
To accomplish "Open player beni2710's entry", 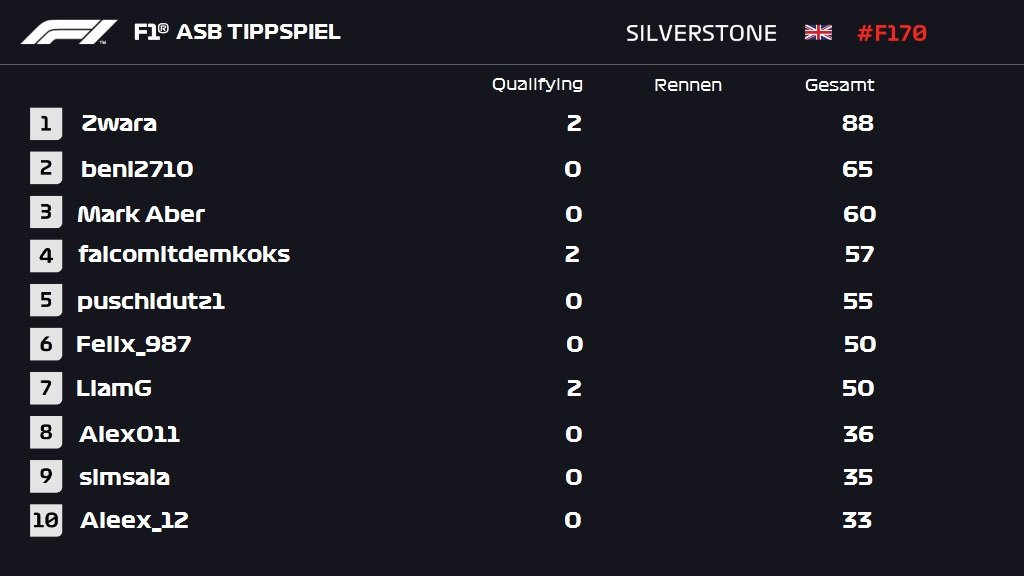I will click(136, 169).
